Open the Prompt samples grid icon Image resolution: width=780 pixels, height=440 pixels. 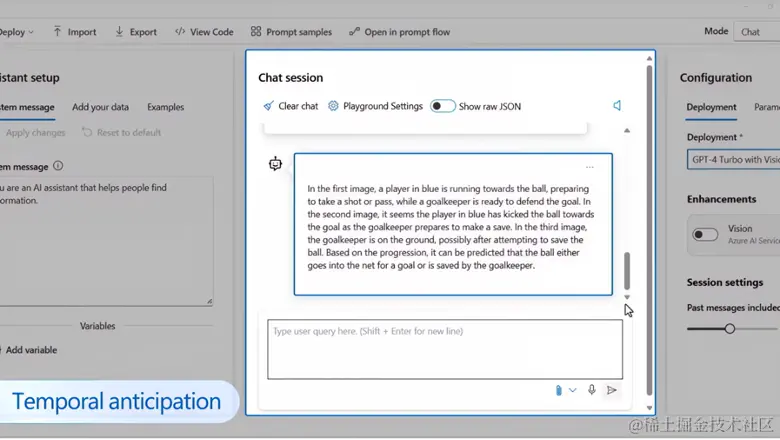coord(256,32)
